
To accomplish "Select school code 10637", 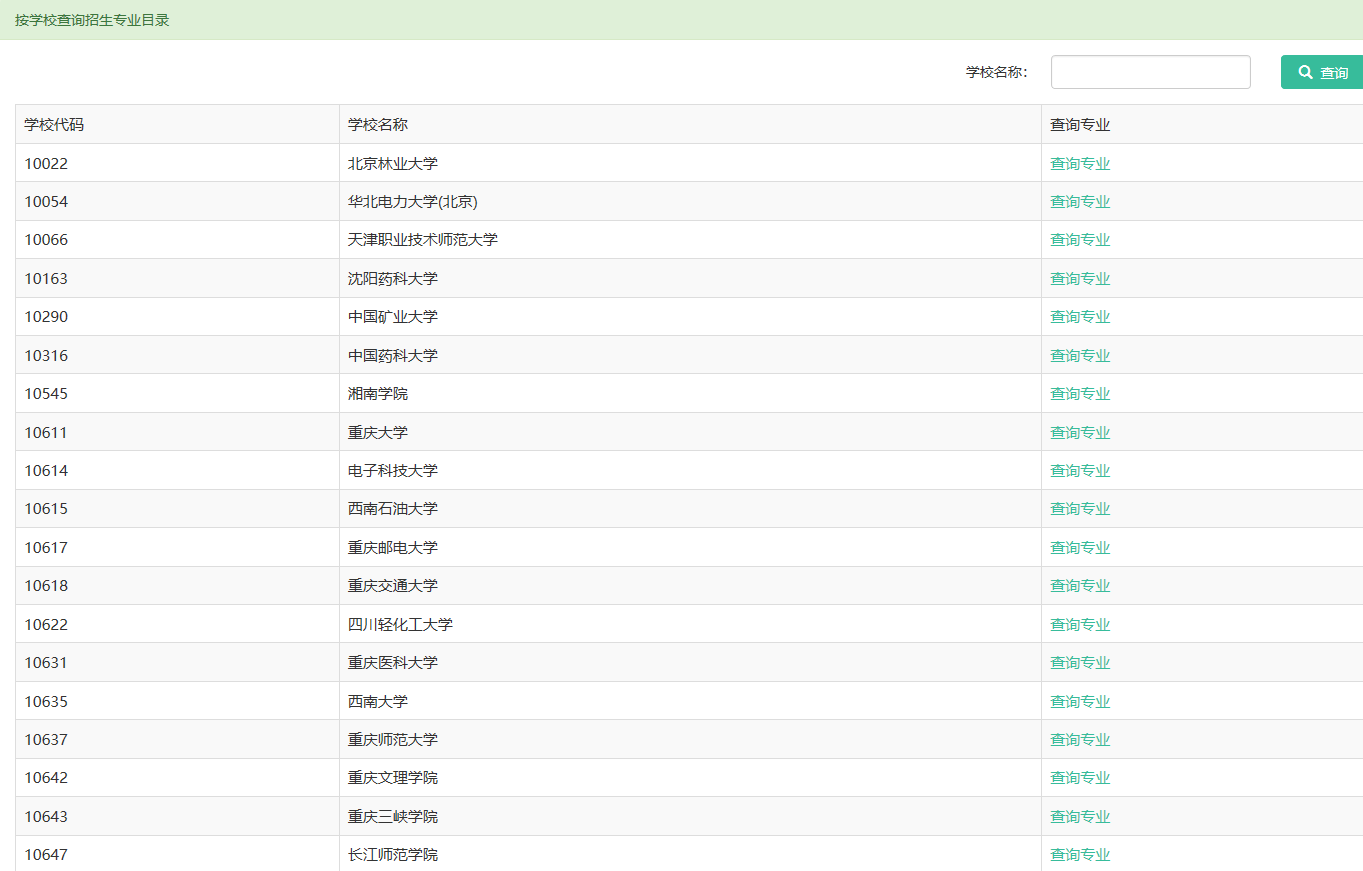I will 46,739.
